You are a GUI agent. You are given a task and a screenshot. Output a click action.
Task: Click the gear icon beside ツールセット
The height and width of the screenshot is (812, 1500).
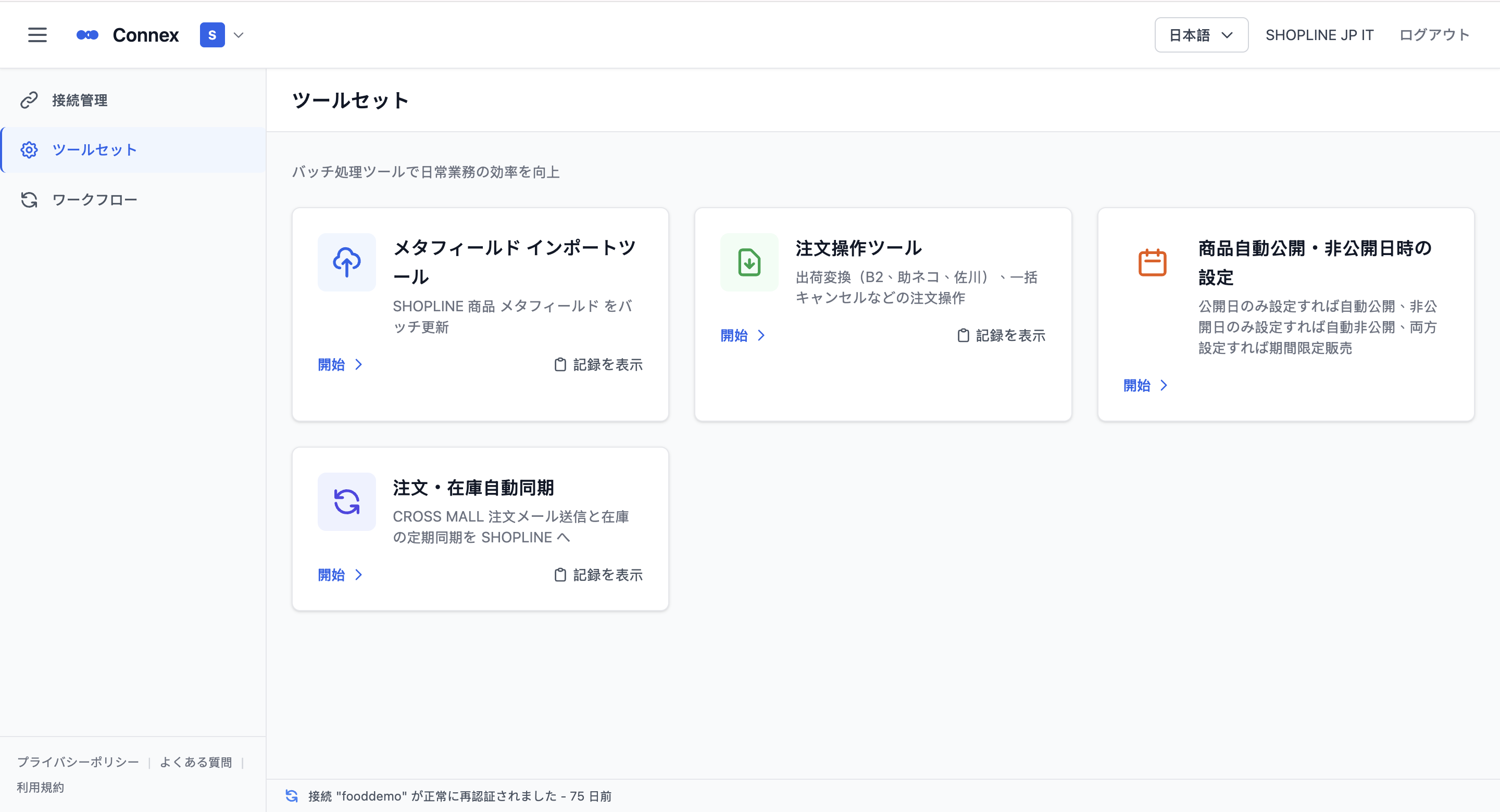click(x=29, y=150)
